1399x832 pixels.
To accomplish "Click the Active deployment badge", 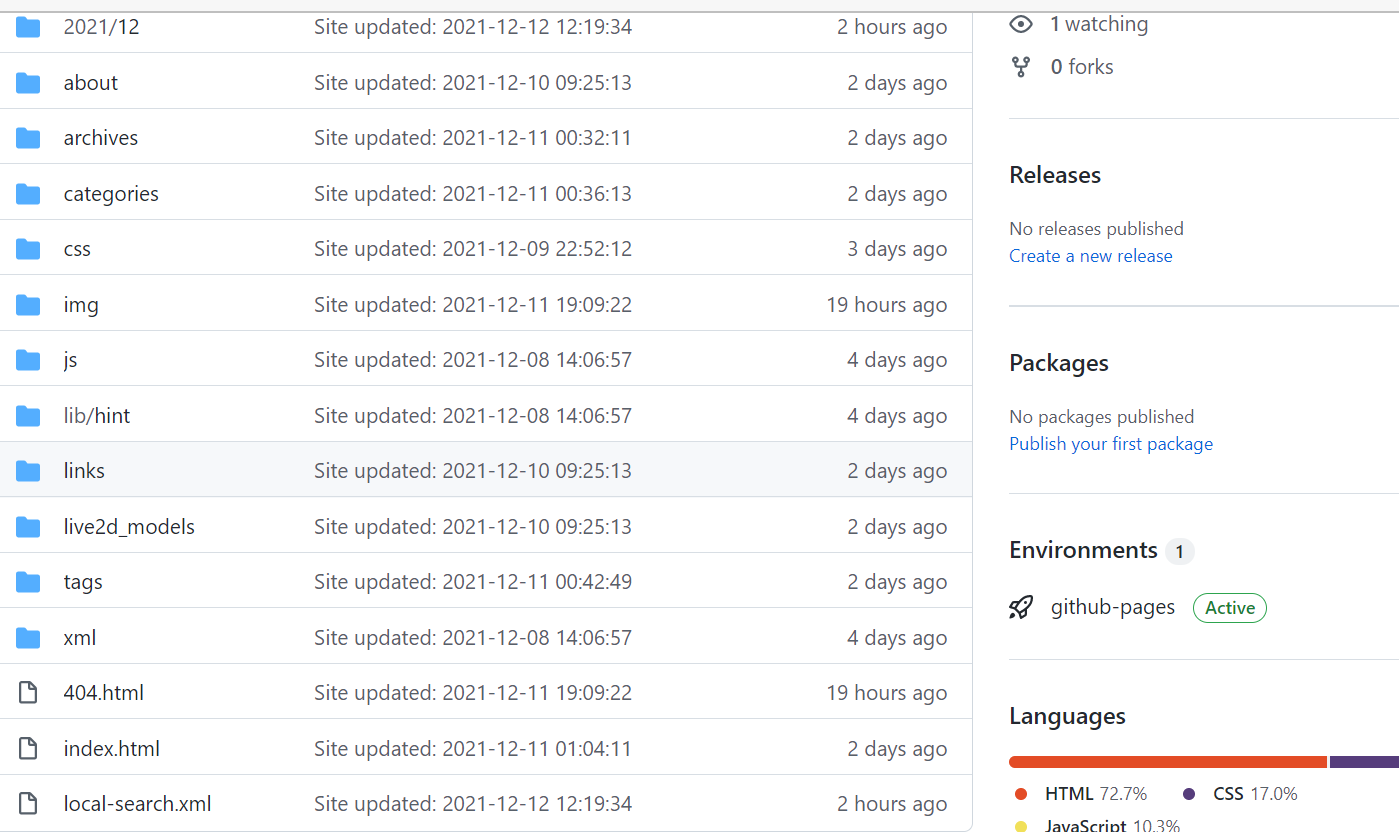I will pos(1230,608).
